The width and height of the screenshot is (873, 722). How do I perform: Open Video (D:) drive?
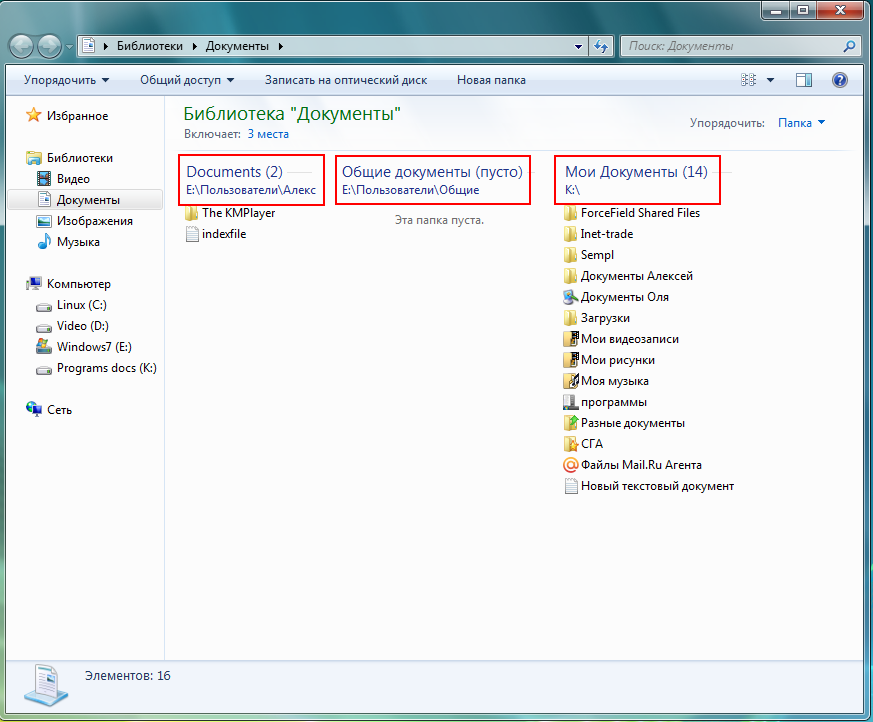[72, 326]
